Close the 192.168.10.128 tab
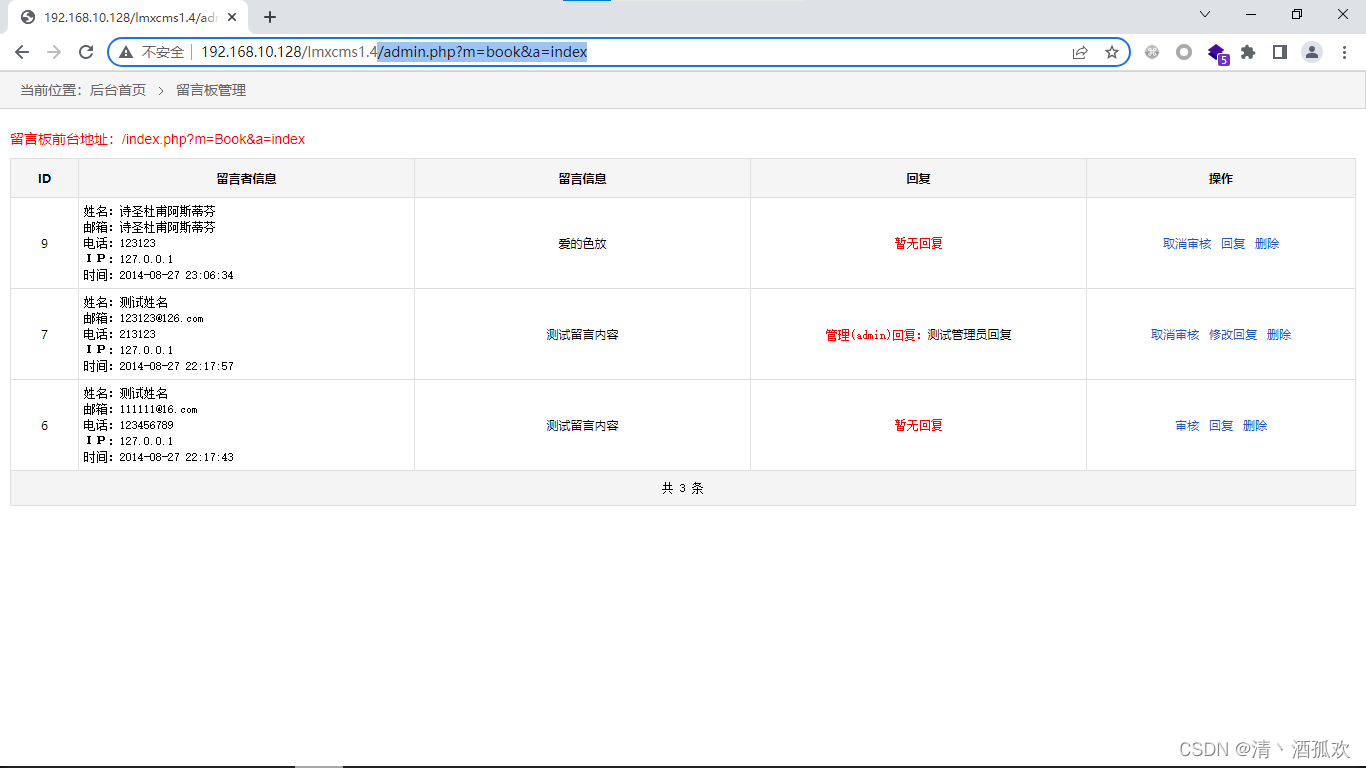 232,17
